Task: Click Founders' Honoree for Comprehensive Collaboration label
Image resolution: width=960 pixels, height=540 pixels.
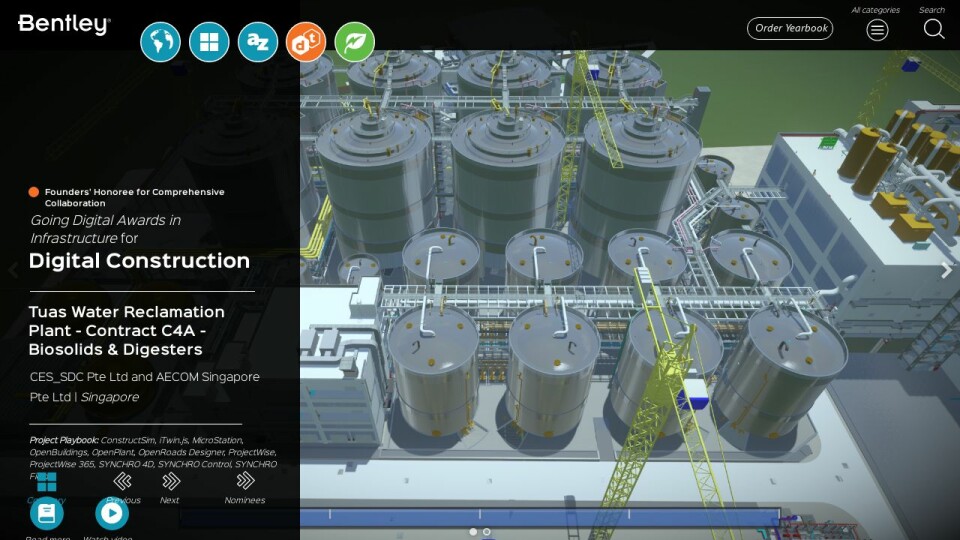Action: (134, 197)
